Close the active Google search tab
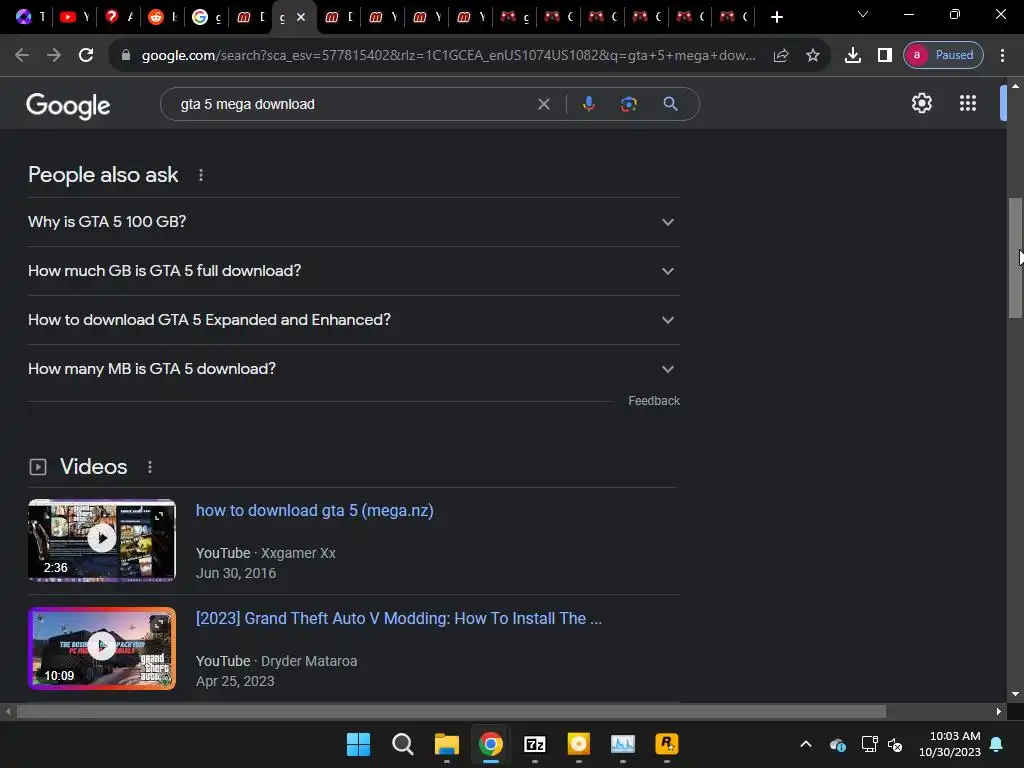1024x768 pixels. 301,17
